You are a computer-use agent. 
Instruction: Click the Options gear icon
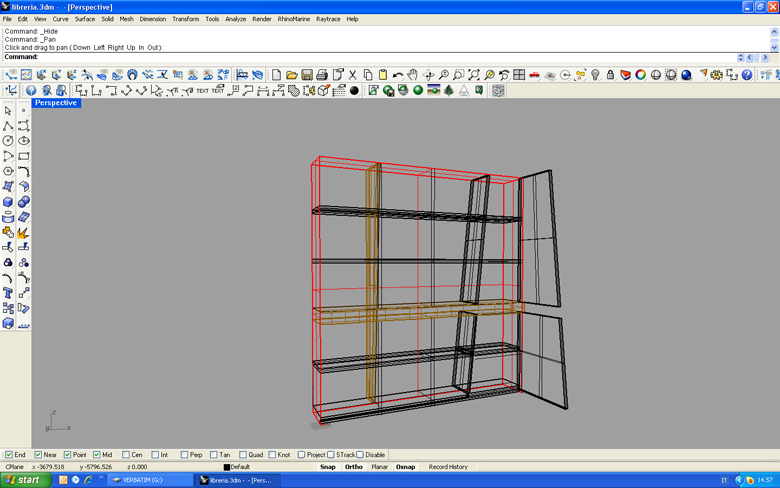pyautogui.click(x=716, y=75)
